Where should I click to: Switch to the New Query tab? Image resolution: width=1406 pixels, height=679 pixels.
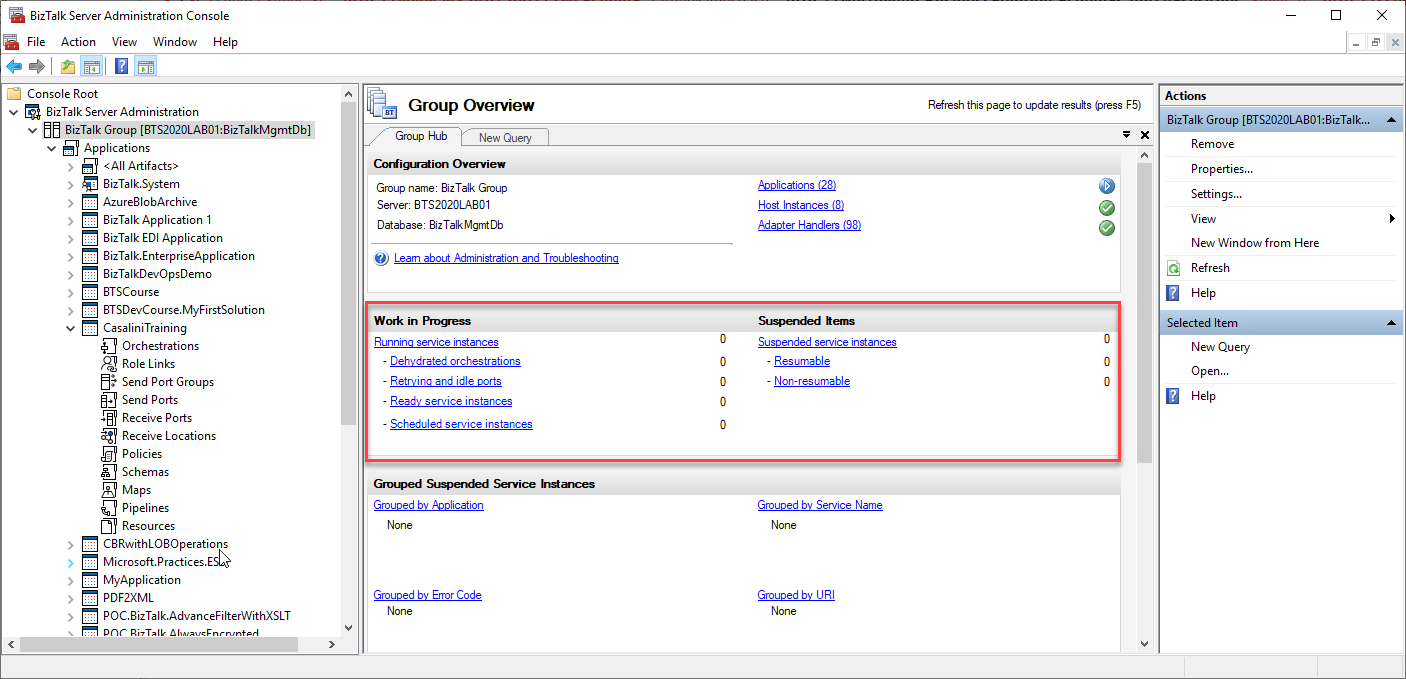(505, 138)
